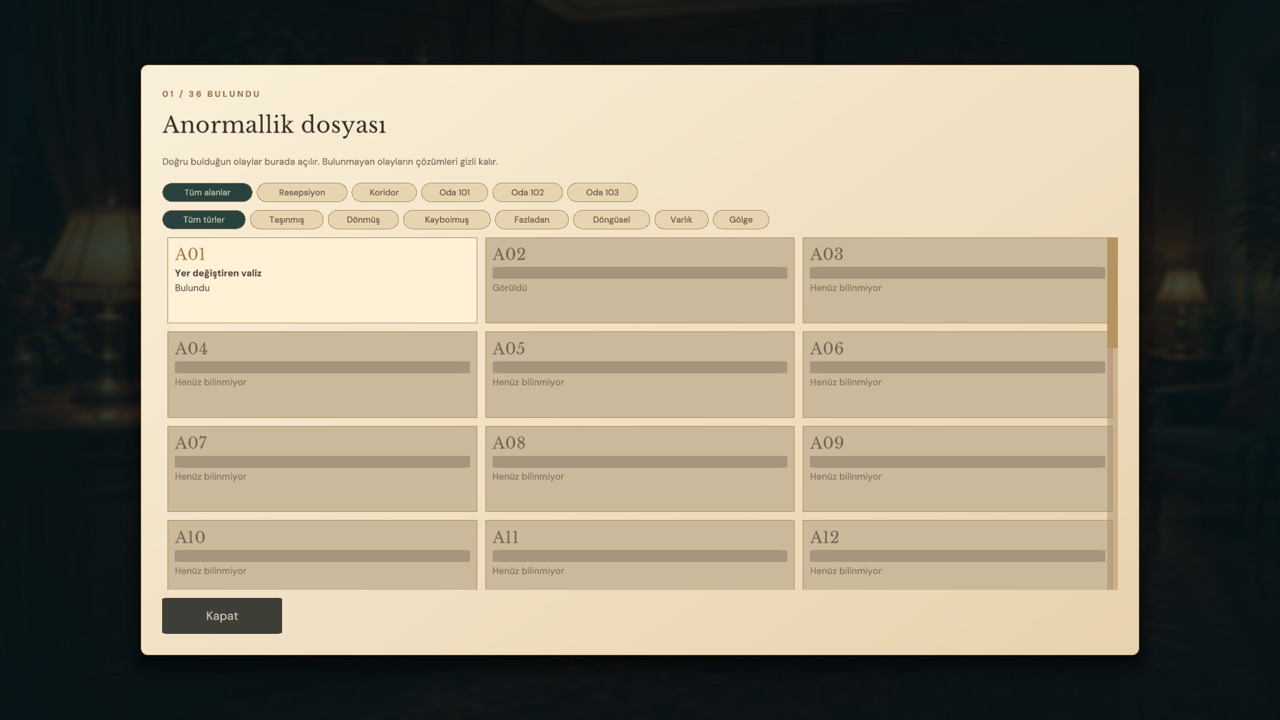This screenshot has width=1280, height=720.
Task: Click the locked A10 anomaly card
Action: (322, 555)
